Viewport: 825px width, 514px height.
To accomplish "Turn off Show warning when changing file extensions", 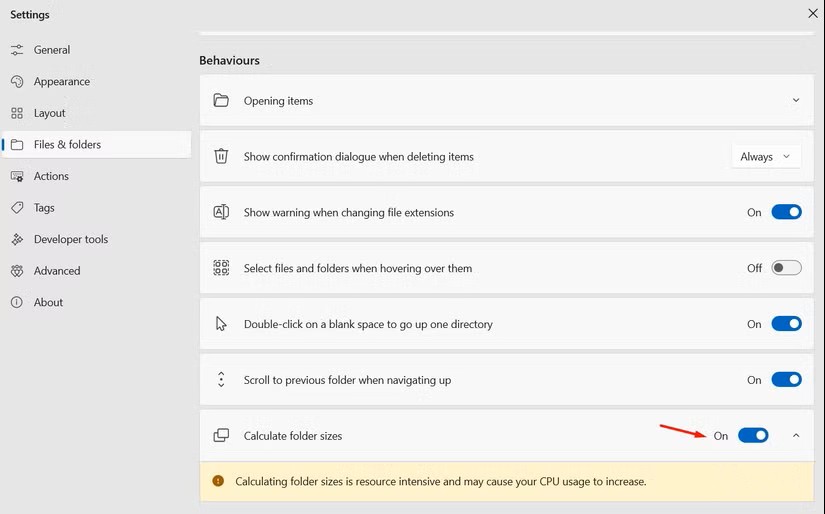I will click(786, 212).
